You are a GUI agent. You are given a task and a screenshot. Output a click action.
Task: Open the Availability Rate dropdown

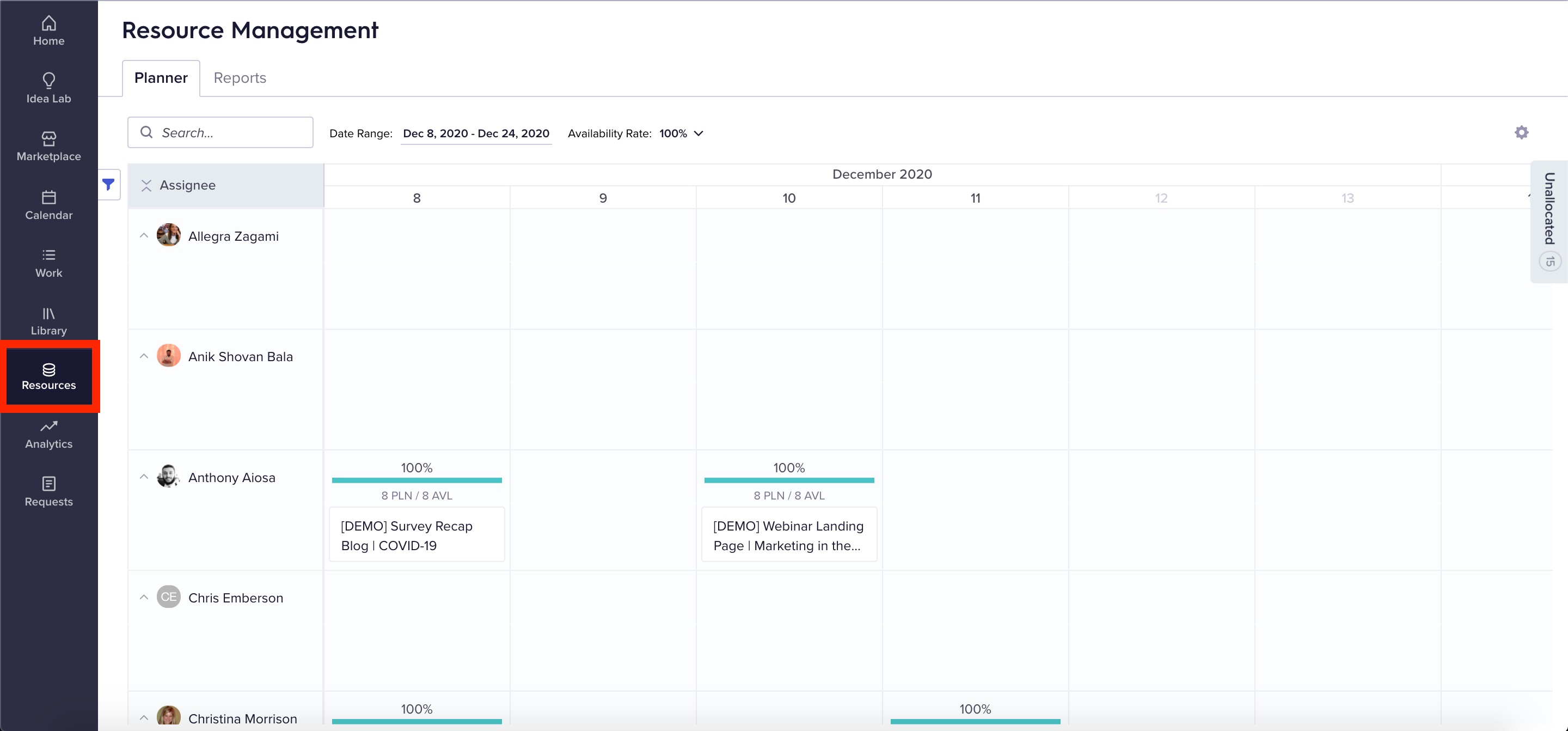point(681,133)
